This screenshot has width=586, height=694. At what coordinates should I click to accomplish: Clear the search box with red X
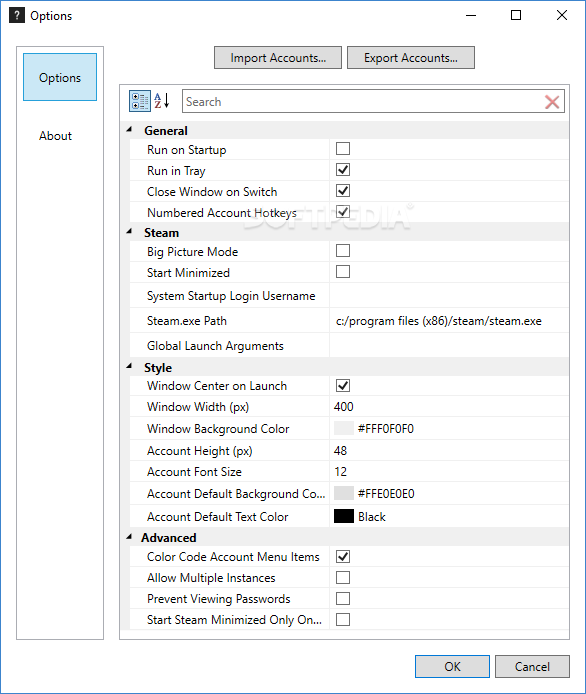pos(551,102)
